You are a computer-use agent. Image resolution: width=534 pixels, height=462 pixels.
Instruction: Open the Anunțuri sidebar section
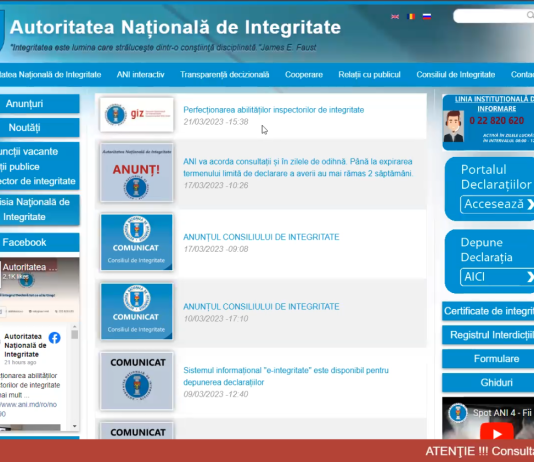[x=40, y=103]
